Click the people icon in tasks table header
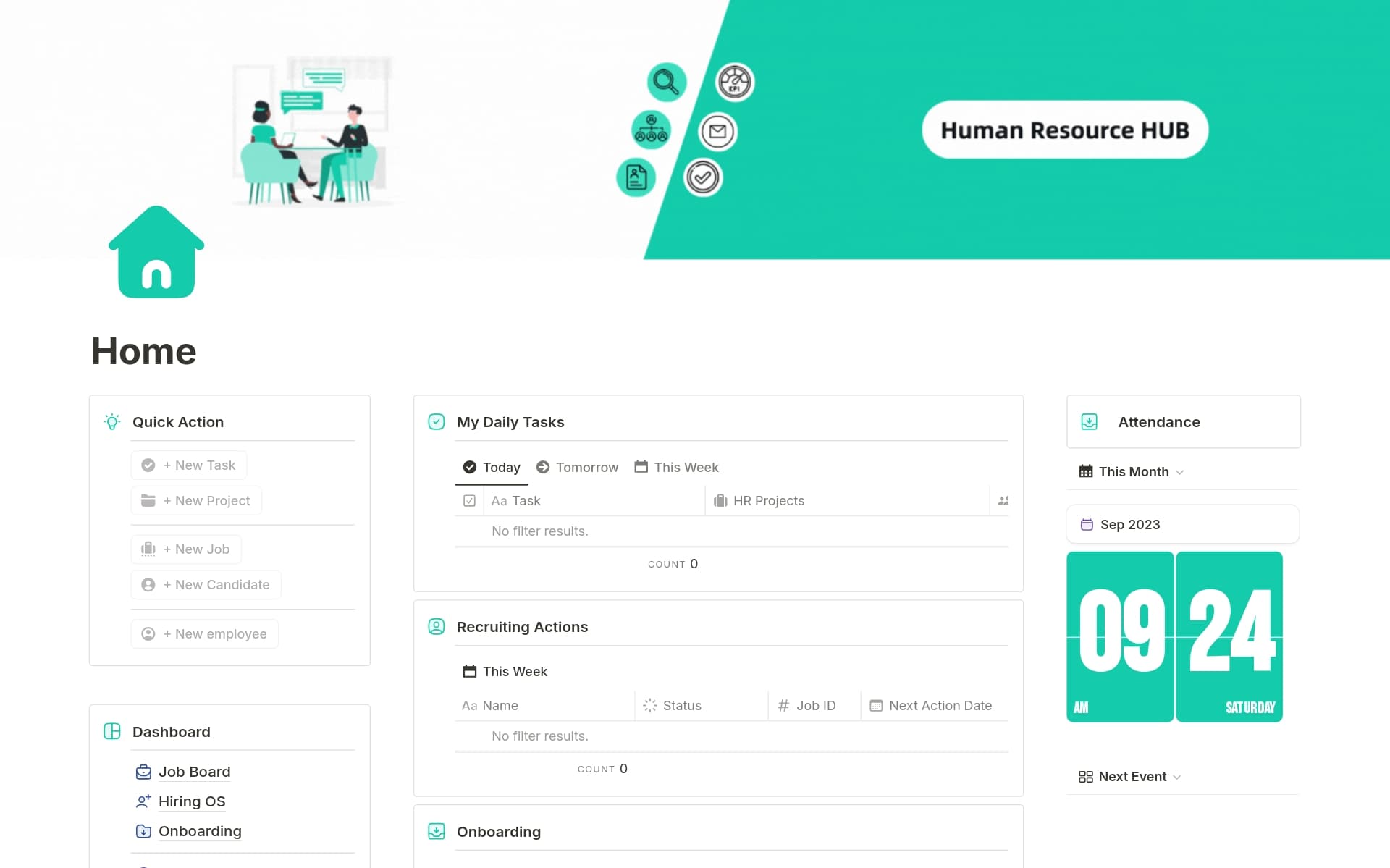 1003,501
